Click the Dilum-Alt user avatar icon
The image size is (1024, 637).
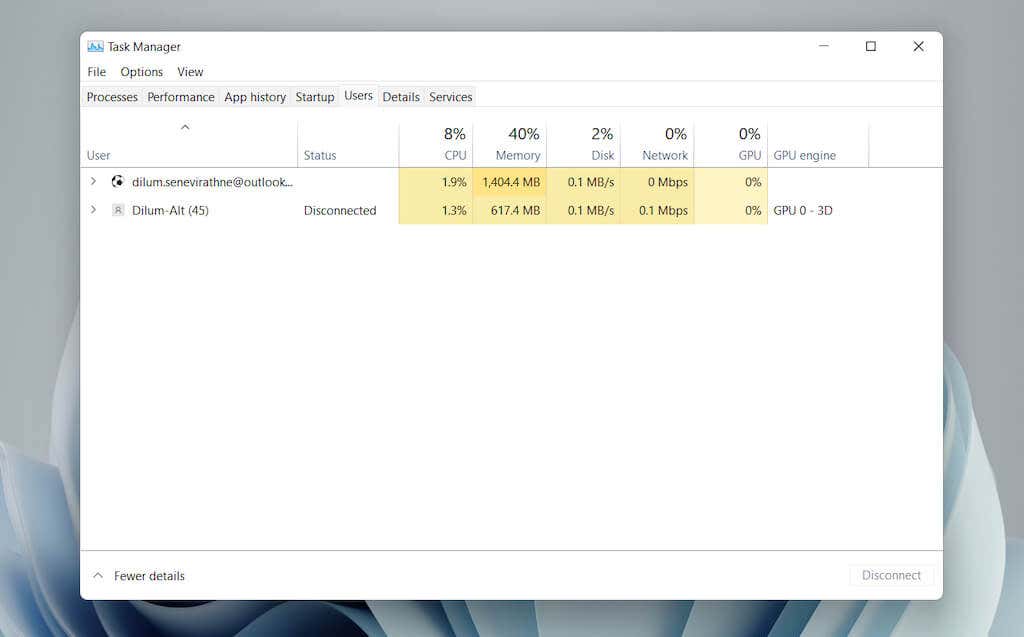tap(118, 211)
